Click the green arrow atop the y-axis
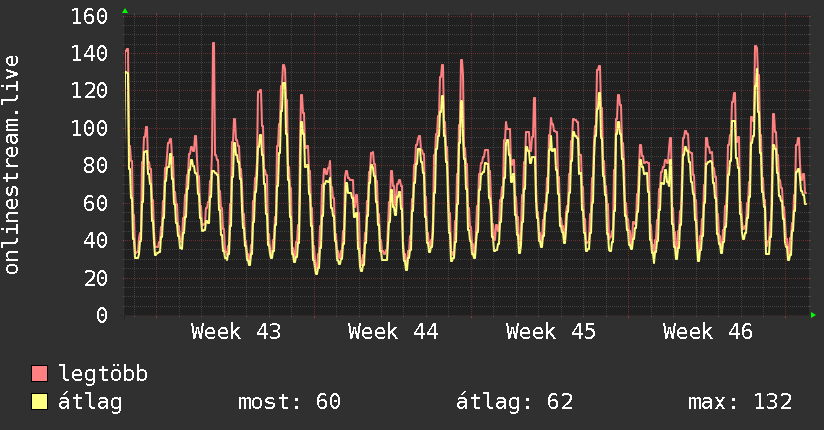Screen dimensions: 824x430 (x=125, y=11)
